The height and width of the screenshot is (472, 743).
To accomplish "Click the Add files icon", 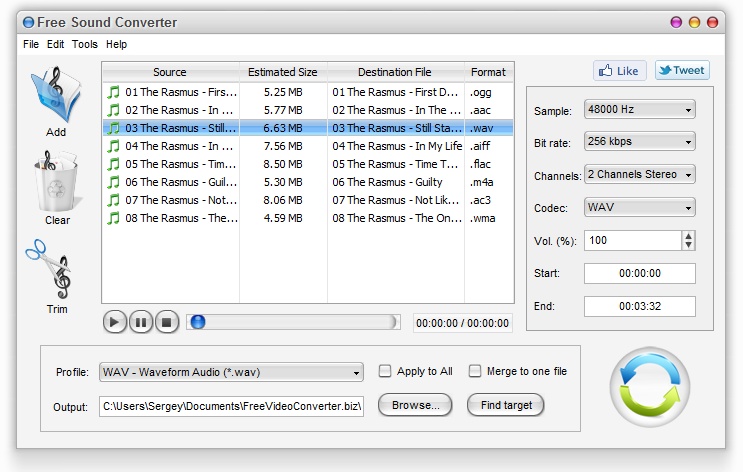I will pyautogui.click(x=56, y=95).
